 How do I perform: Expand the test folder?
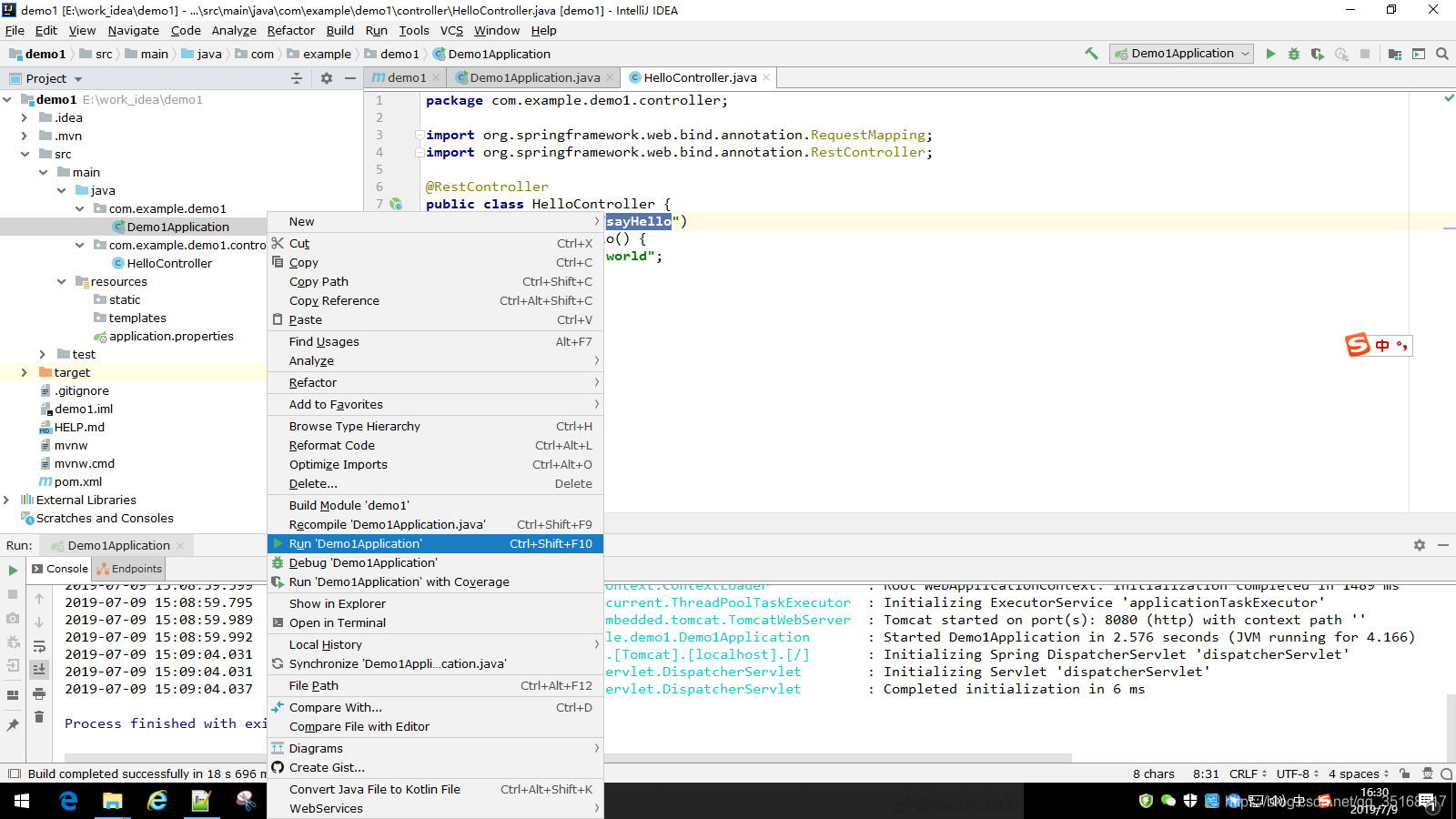[x=43, y=354]
